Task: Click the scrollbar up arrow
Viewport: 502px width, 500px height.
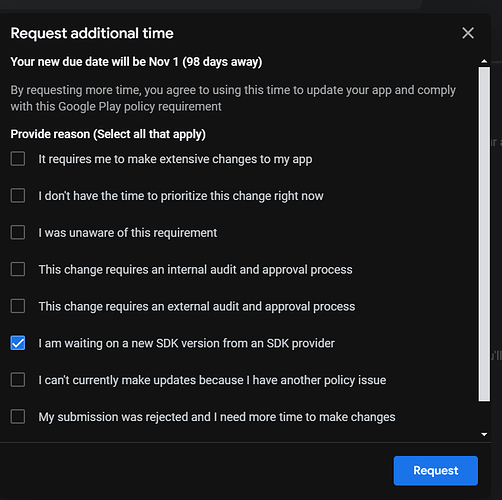Action: (484, 61)
